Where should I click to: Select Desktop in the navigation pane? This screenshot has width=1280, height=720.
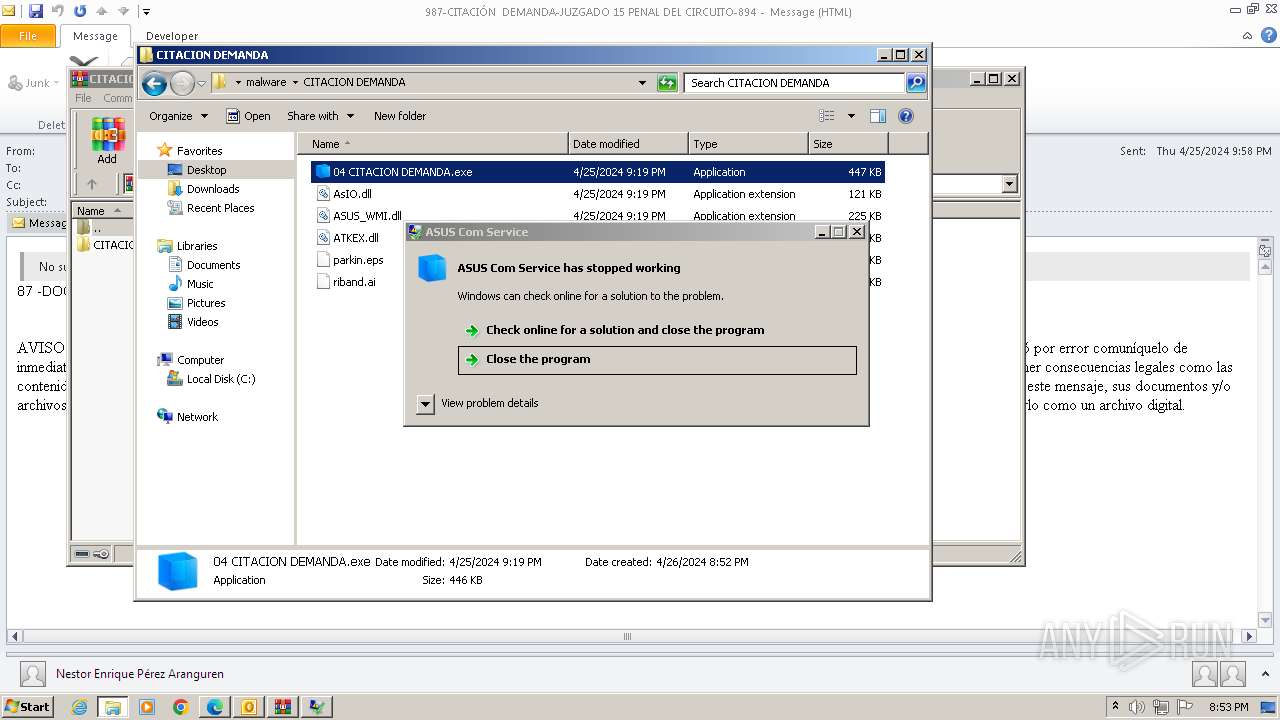coord(206,170)
